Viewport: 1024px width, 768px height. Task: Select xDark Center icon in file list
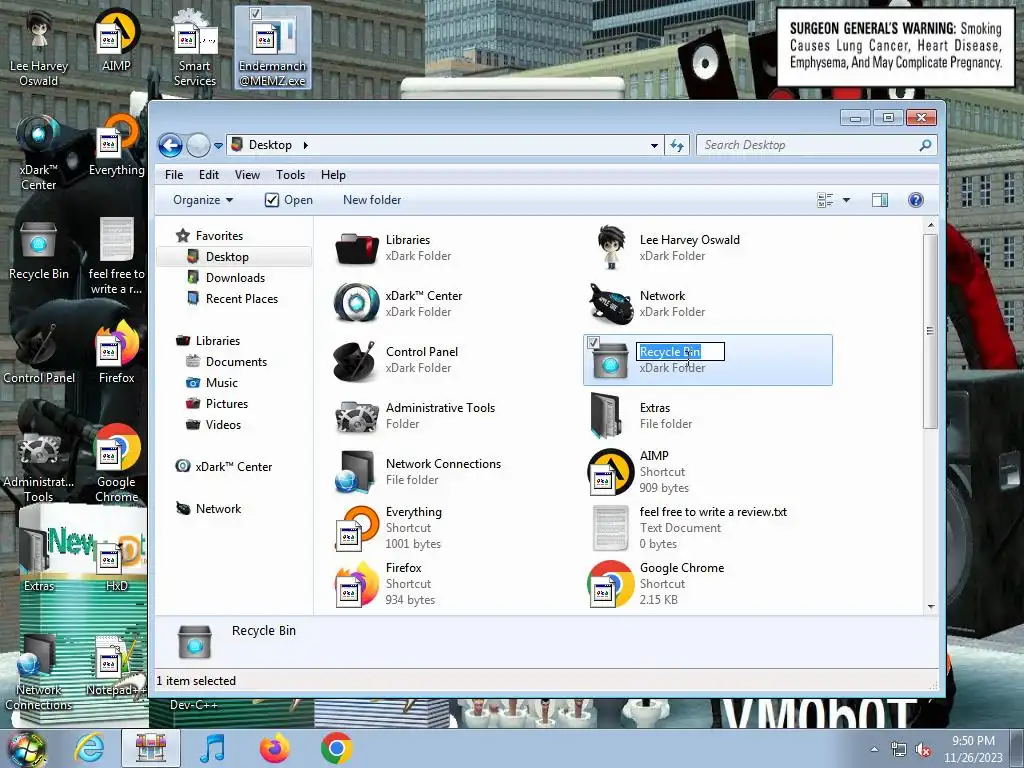[x=356, y=304]
